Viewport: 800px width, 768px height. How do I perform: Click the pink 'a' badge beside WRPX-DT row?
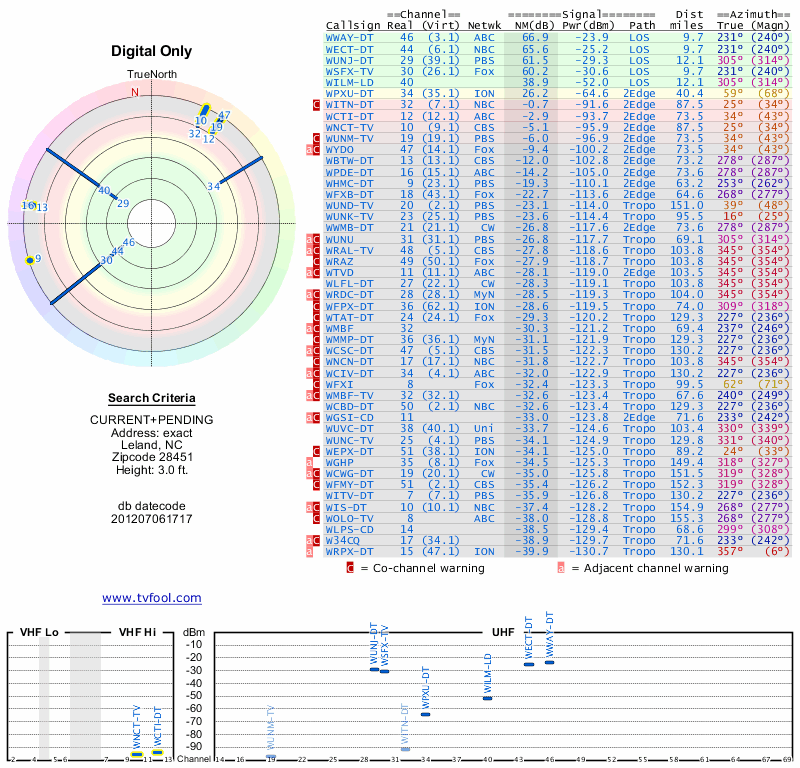pos(309,552)
